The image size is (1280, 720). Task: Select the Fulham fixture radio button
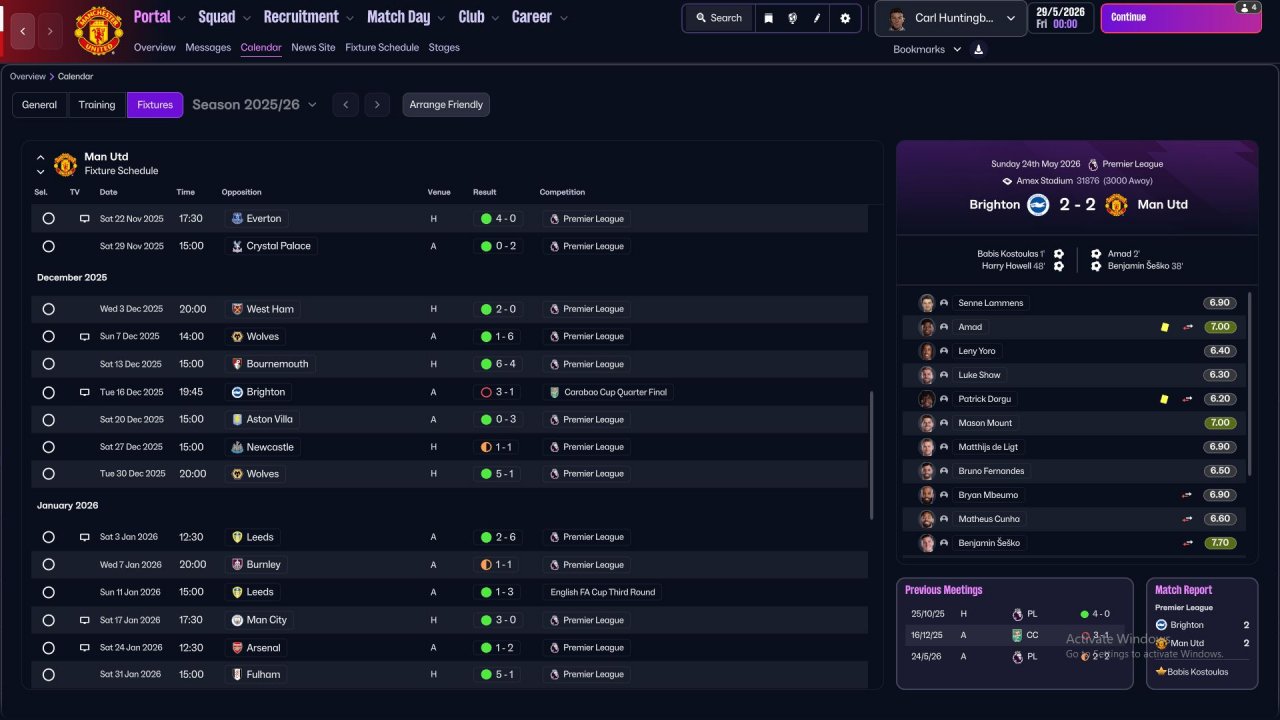[48, 675]
